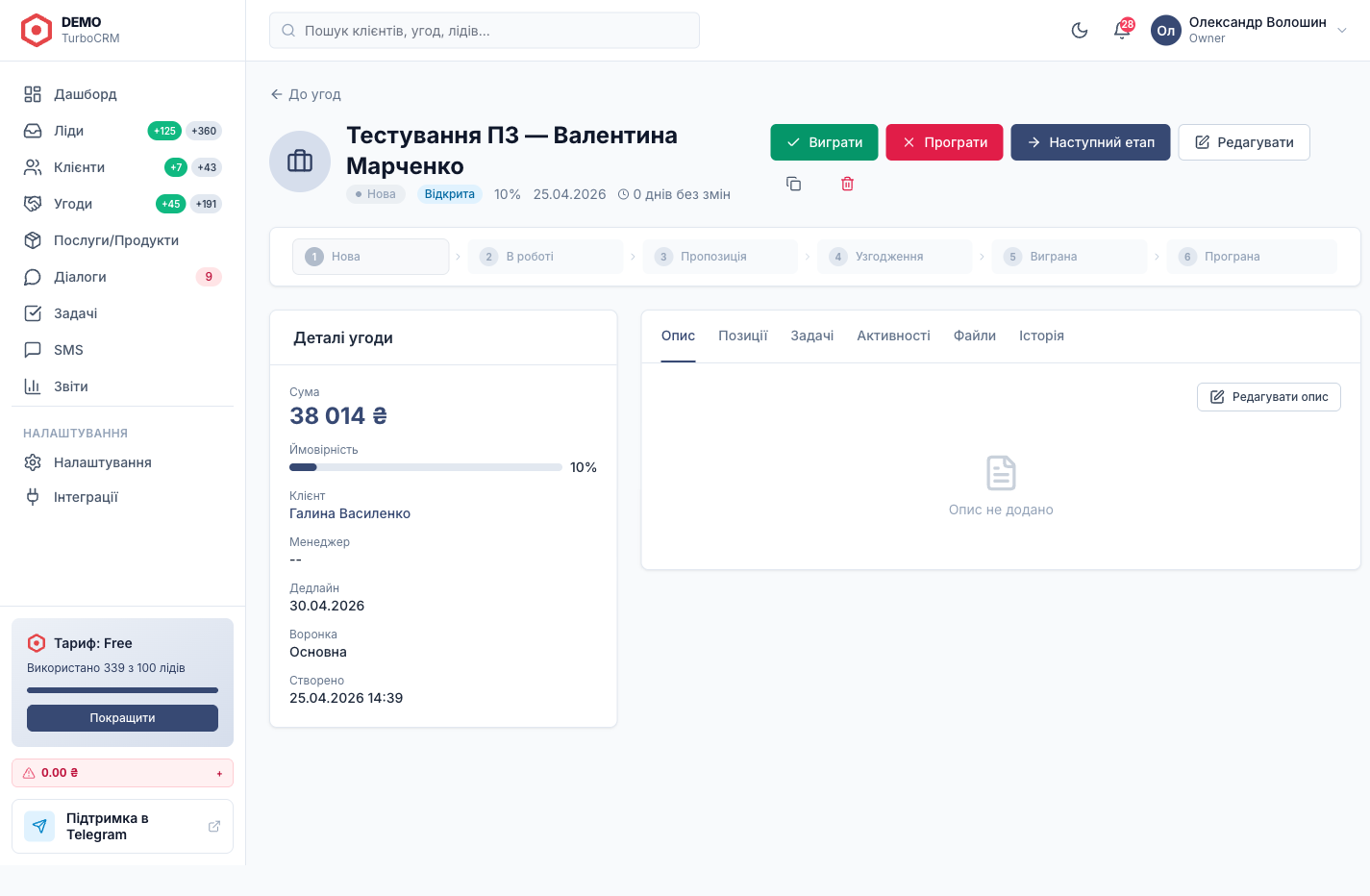Focus the search field for clients and deals

485,31
